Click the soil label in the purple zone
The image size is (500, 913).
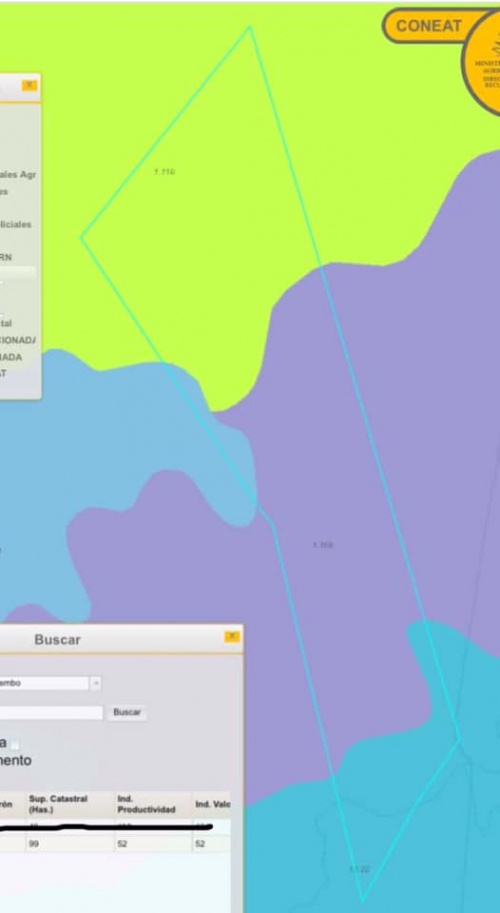coord(323,545)
